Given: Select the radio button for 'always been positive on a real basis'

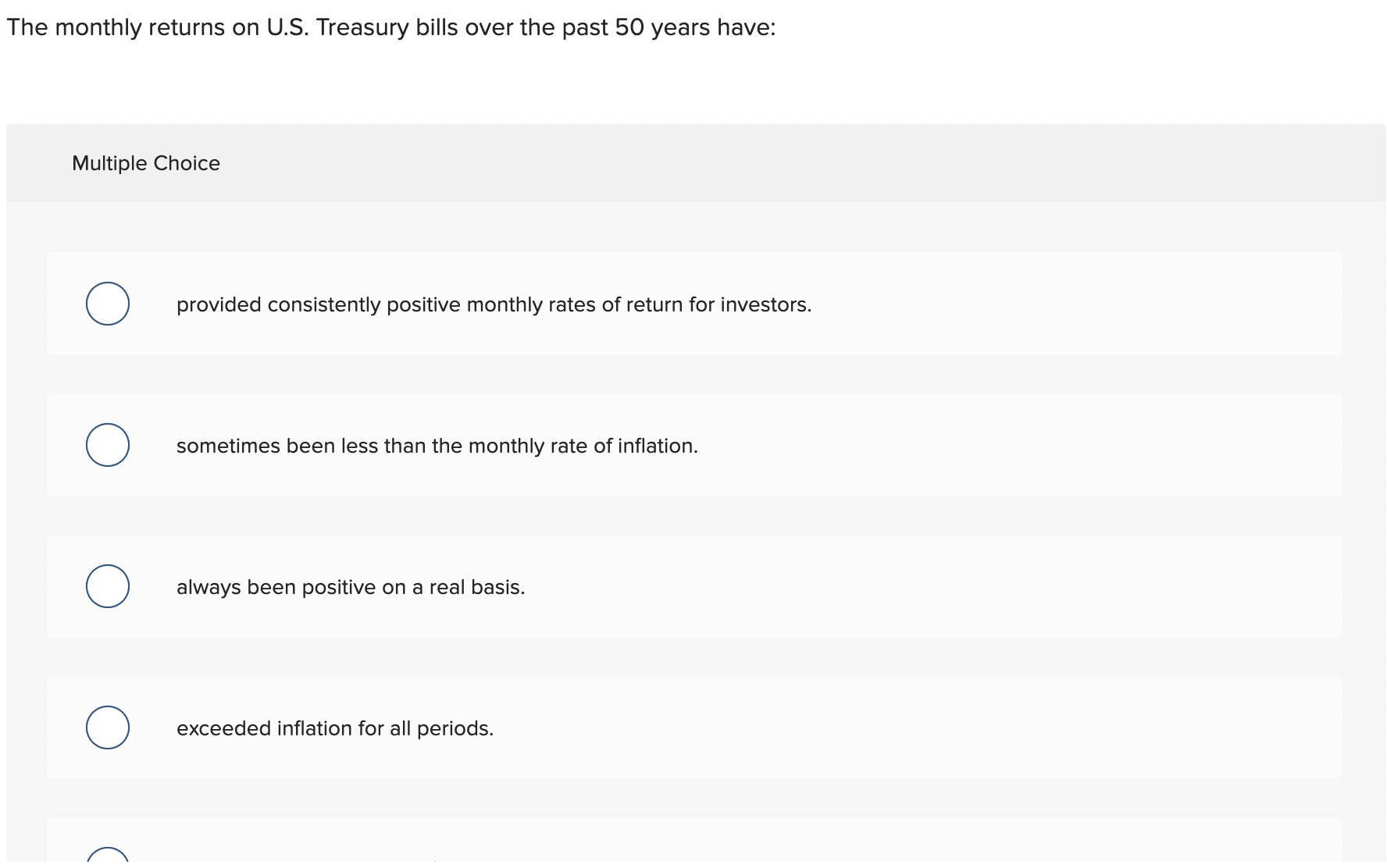Looking at the screenshot, I should point(107,586).
